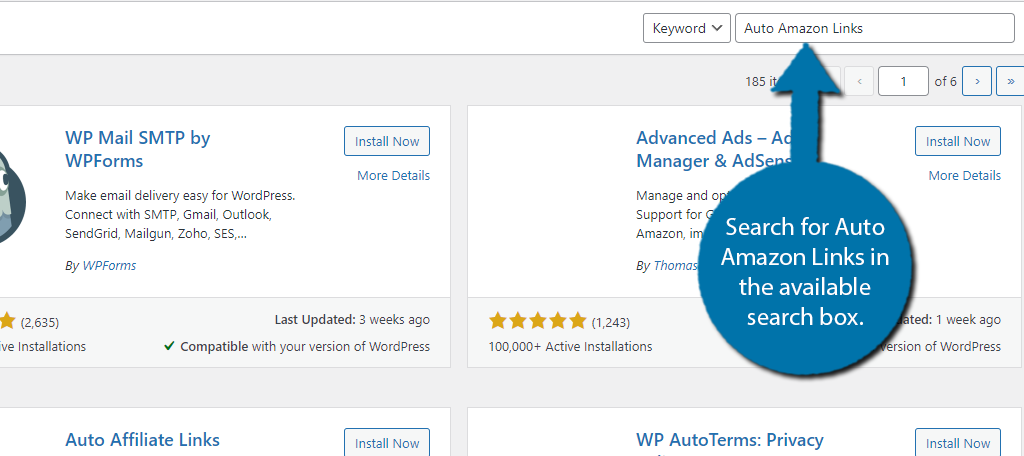The height and width of the screenshot is (456, 1024).
Task: Click the Last Updated: 3 weeks ago text
Action: pos(352,319)
